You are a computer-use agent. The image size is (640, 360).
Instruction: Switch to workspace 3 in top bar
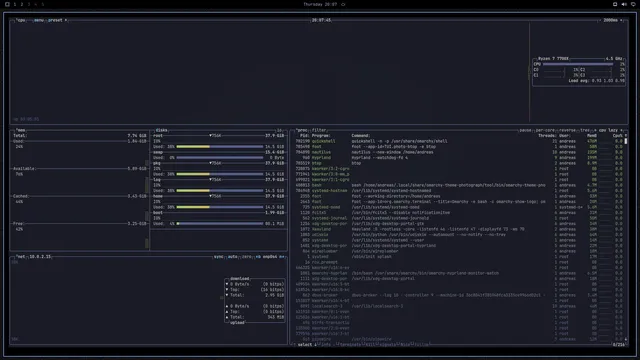(x=29, y=4)
